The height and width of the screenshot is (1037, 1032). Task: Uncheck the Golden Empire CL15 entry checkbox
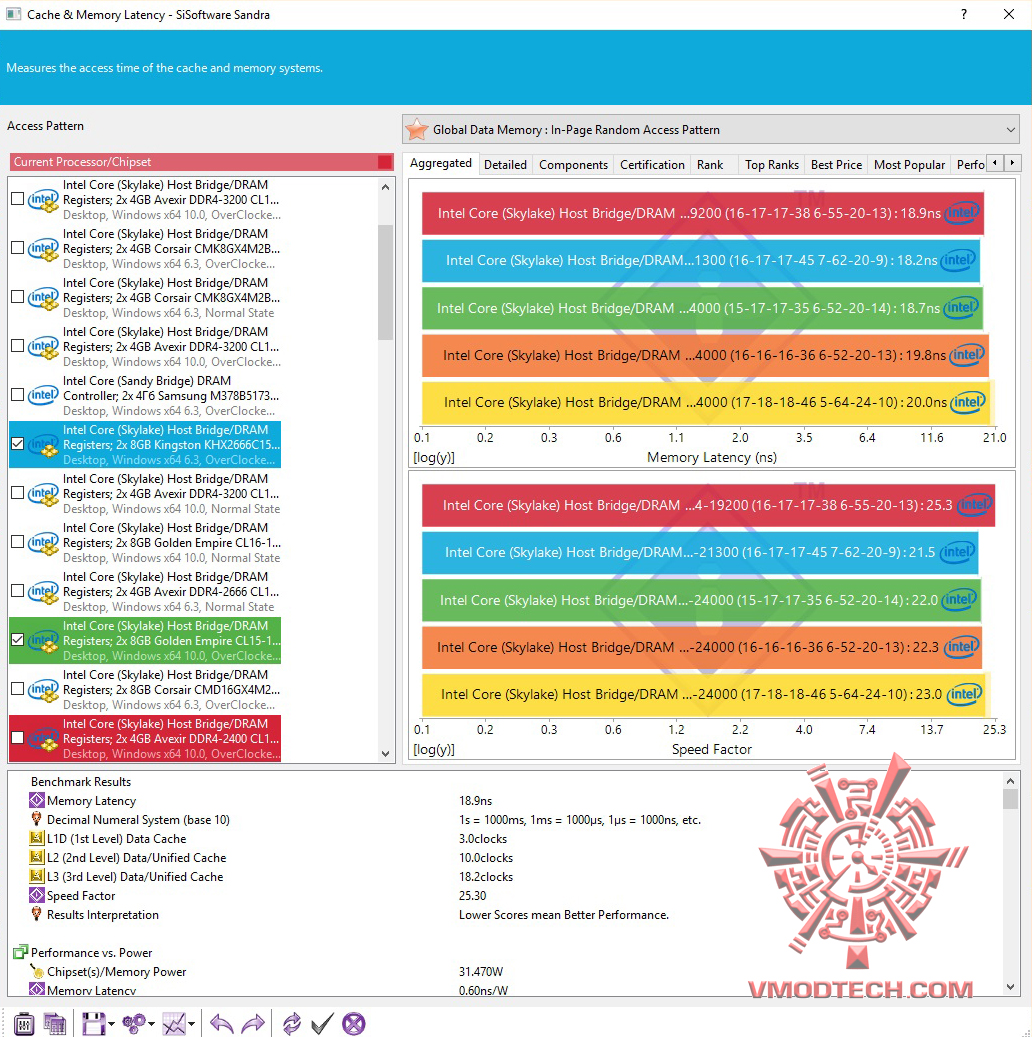click(x=18, y=640)
